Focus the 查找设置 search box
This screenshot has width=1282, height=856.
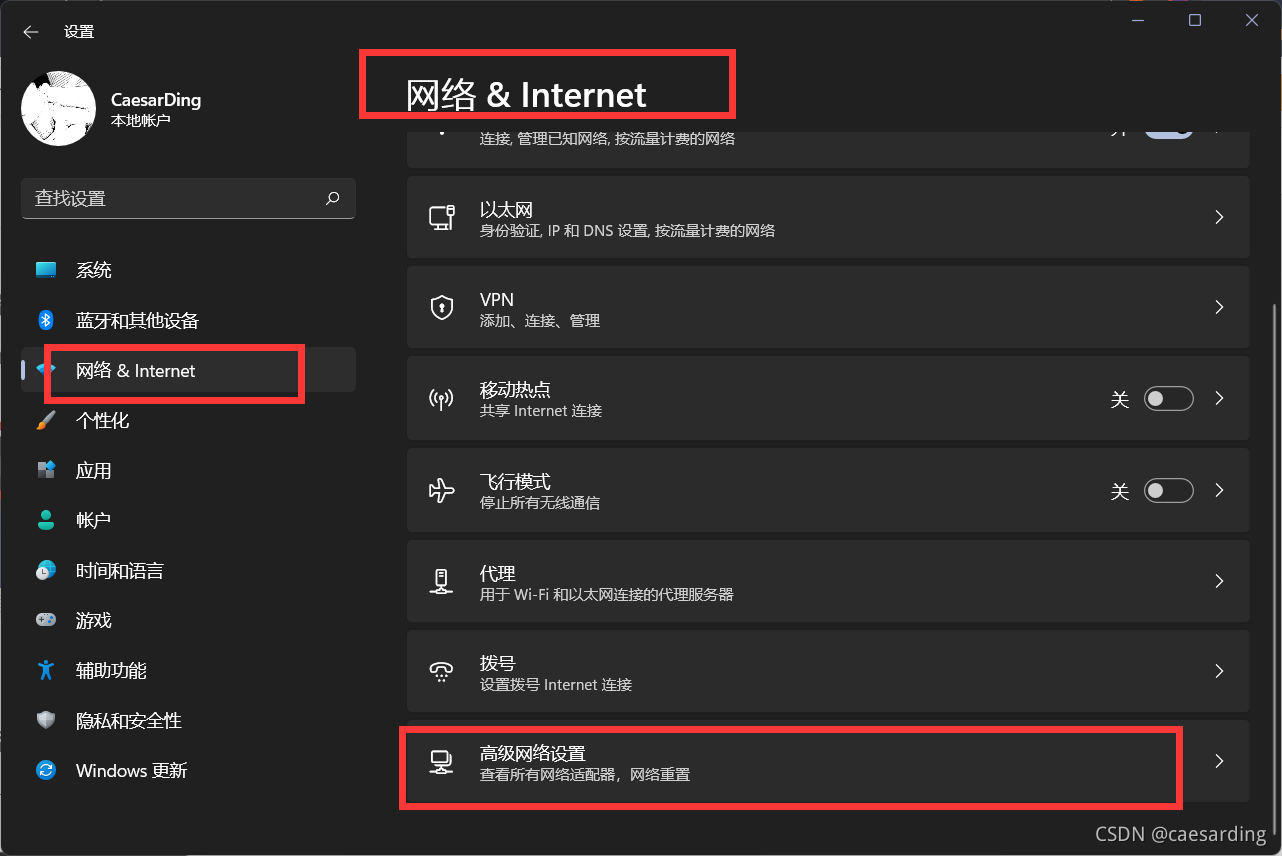click(188, 199)
